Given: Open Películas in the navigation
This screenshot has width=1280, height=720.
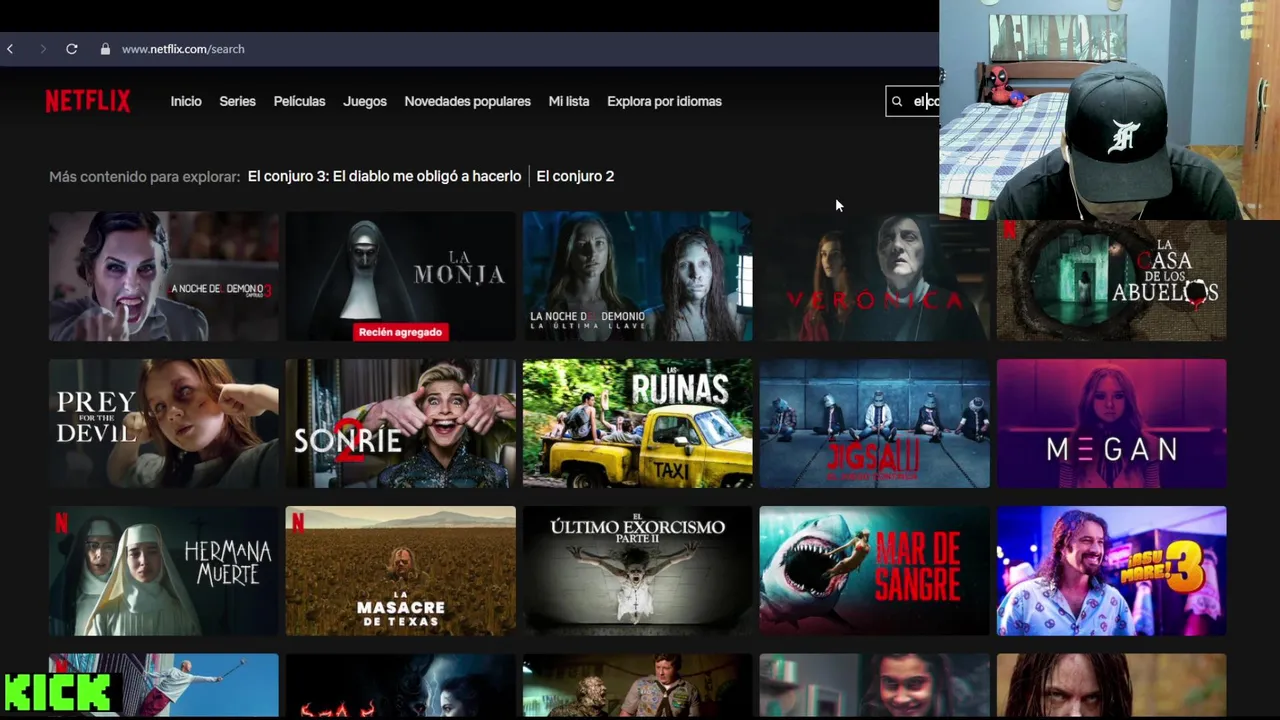Looking at the screenshot, I should point(299,101).
